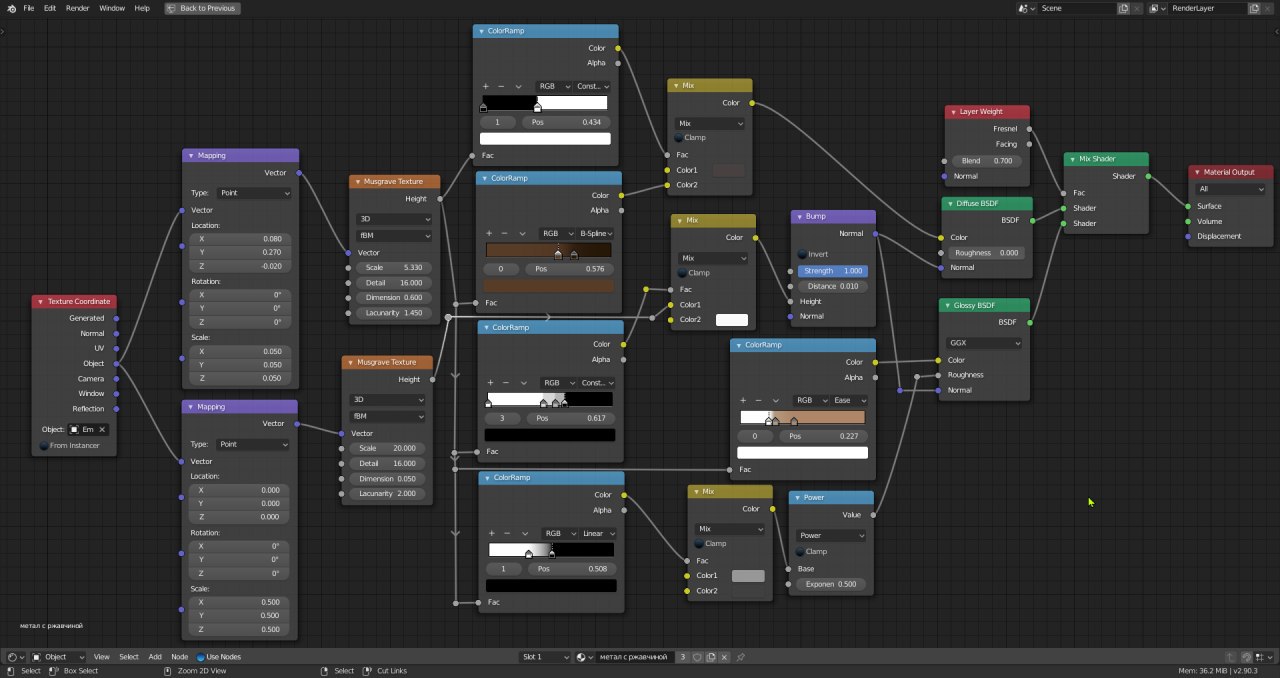Open the Object shader type dropdown
Screen dimensions: 1280x678
pos(59,657)
